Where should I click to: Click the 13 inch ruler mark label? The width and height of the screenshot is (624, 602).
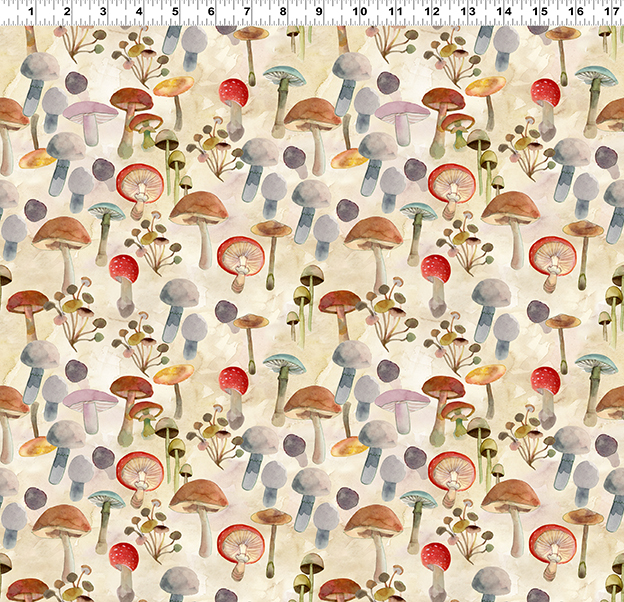468,12
